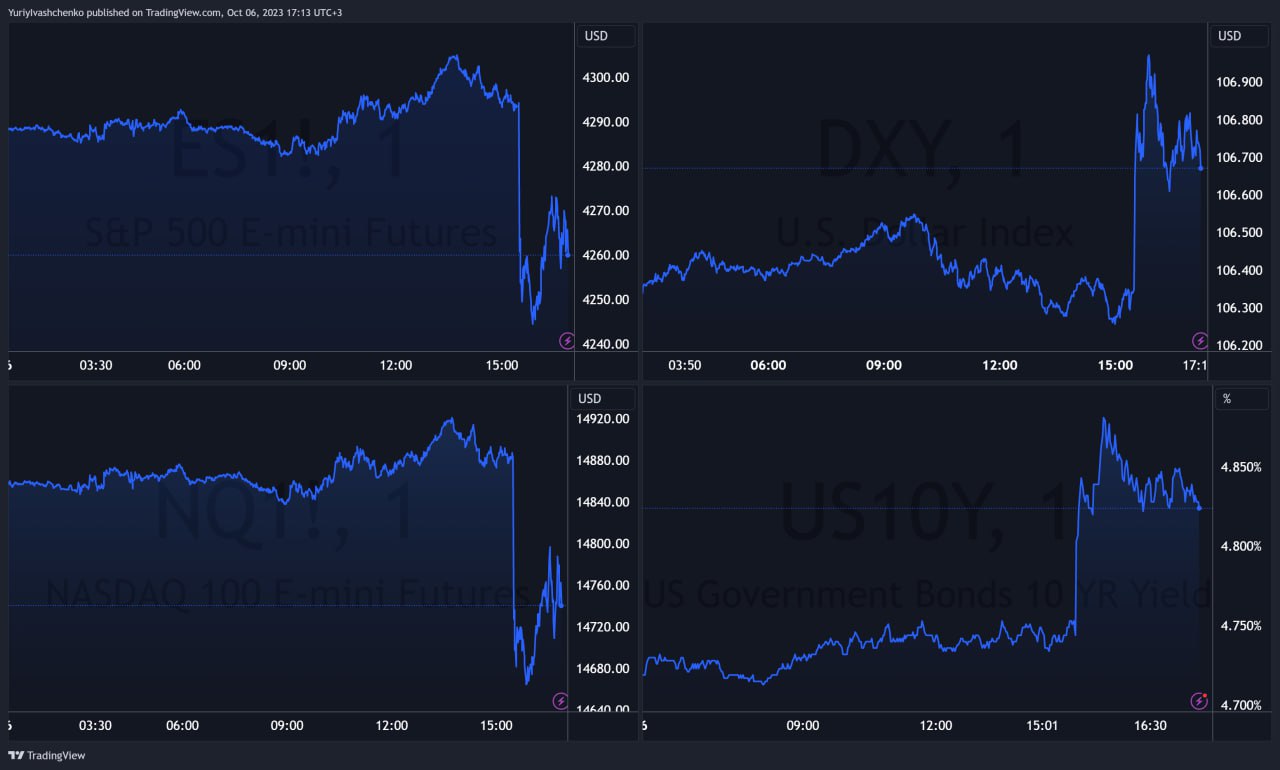
Task: Click the TradingView logo at bottom left
Action: click(47, 756)
